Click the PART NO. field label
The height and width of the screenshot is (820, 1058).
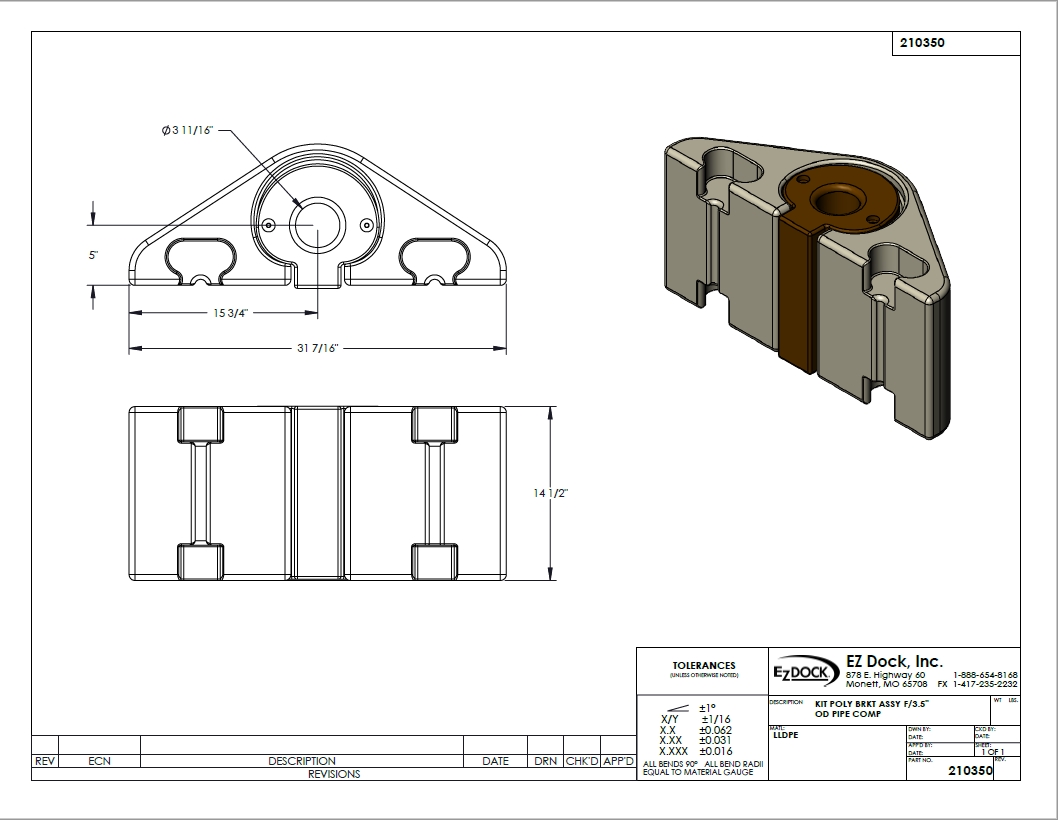(x=920, y=760)
